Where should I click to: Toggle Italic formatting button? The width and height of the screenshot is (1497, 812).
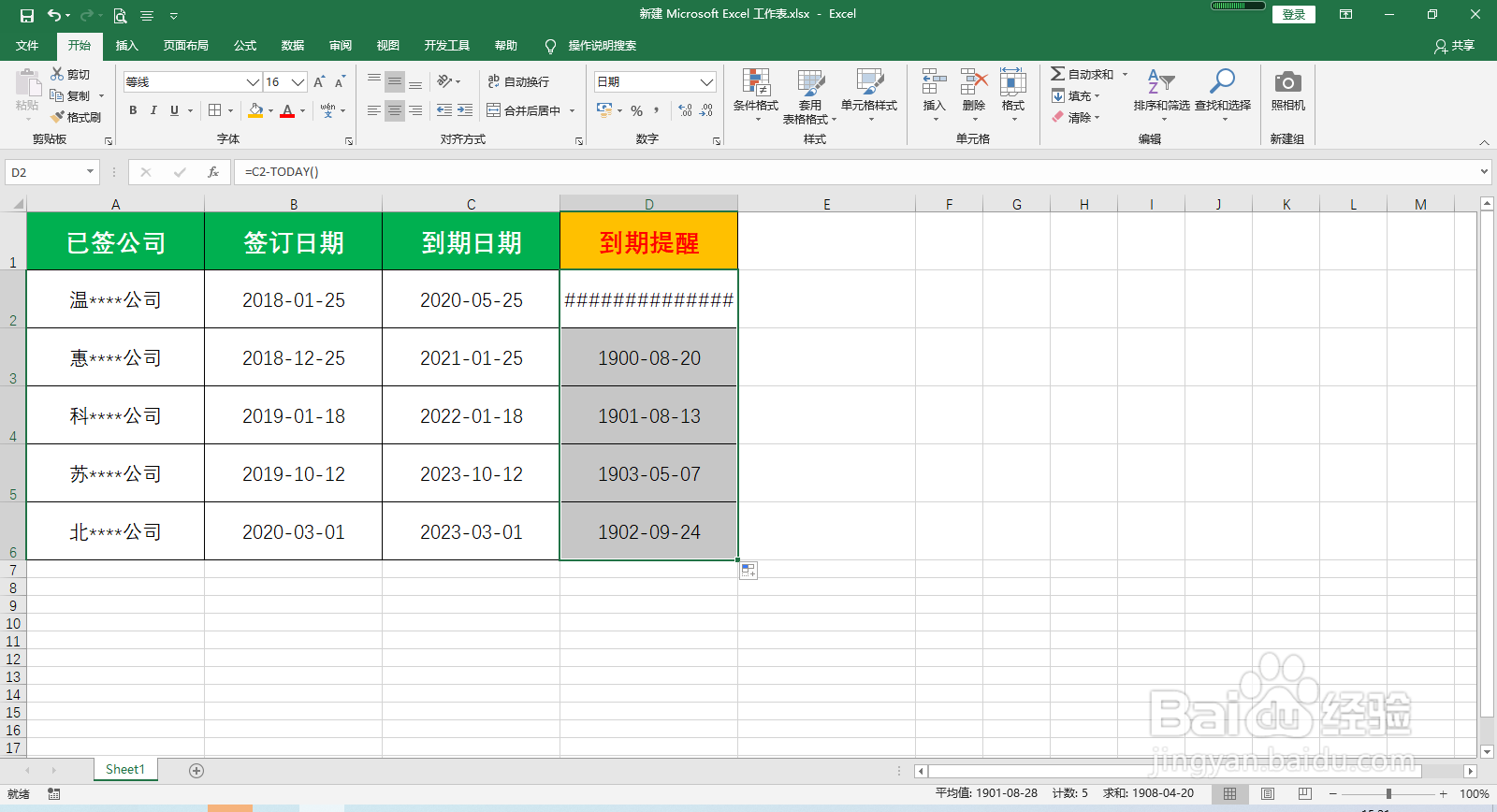(153, 110)
